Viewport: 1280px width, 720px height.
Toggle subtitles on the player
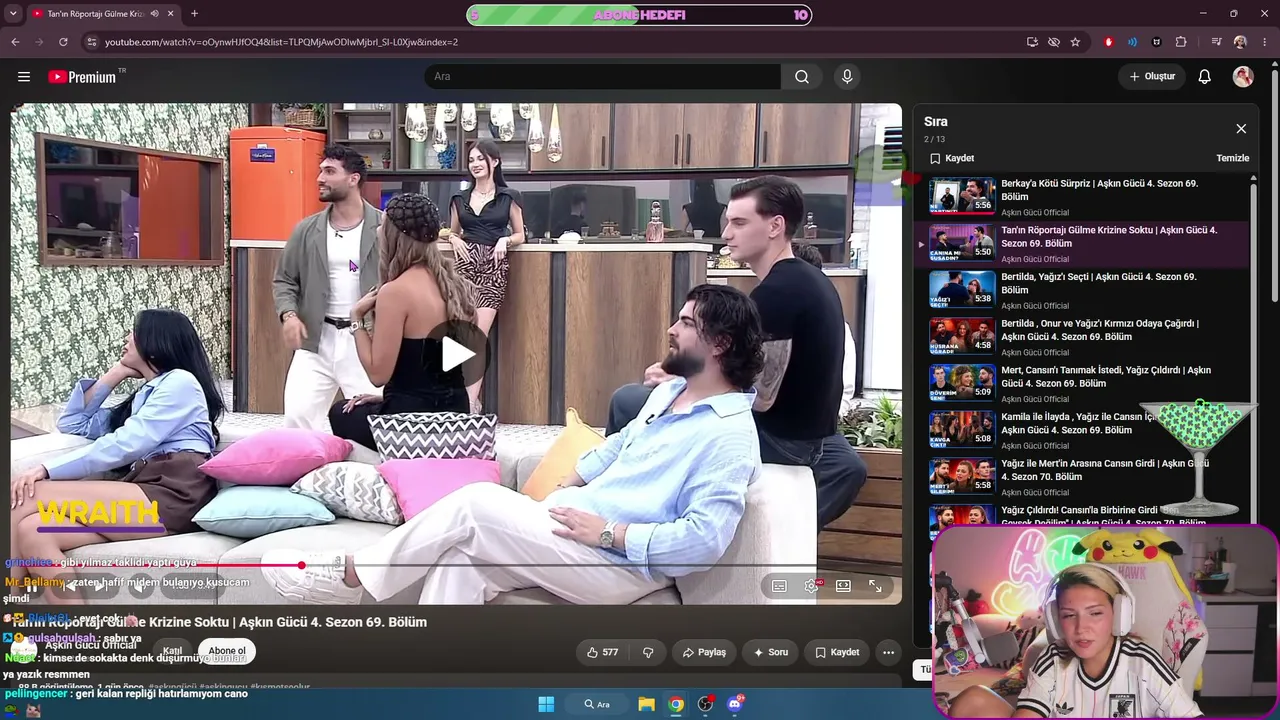click(x=779, y=586)
